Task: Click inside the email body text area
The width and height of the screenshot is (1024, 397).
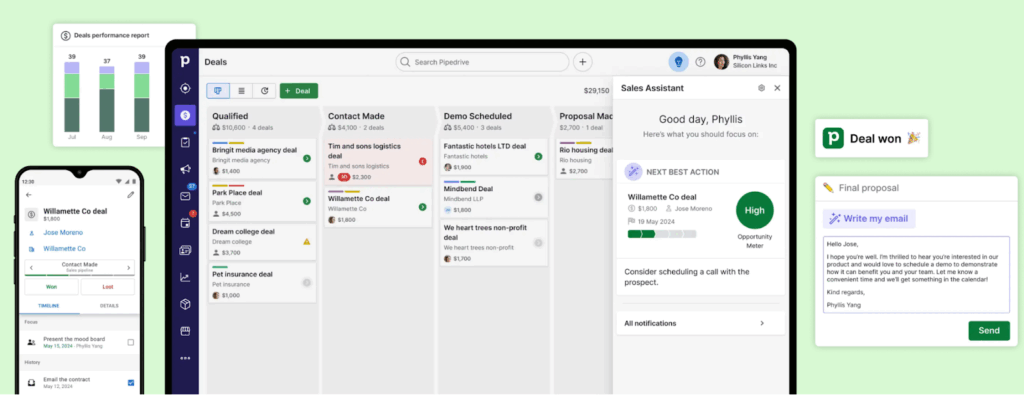Action: coord(916,275)
